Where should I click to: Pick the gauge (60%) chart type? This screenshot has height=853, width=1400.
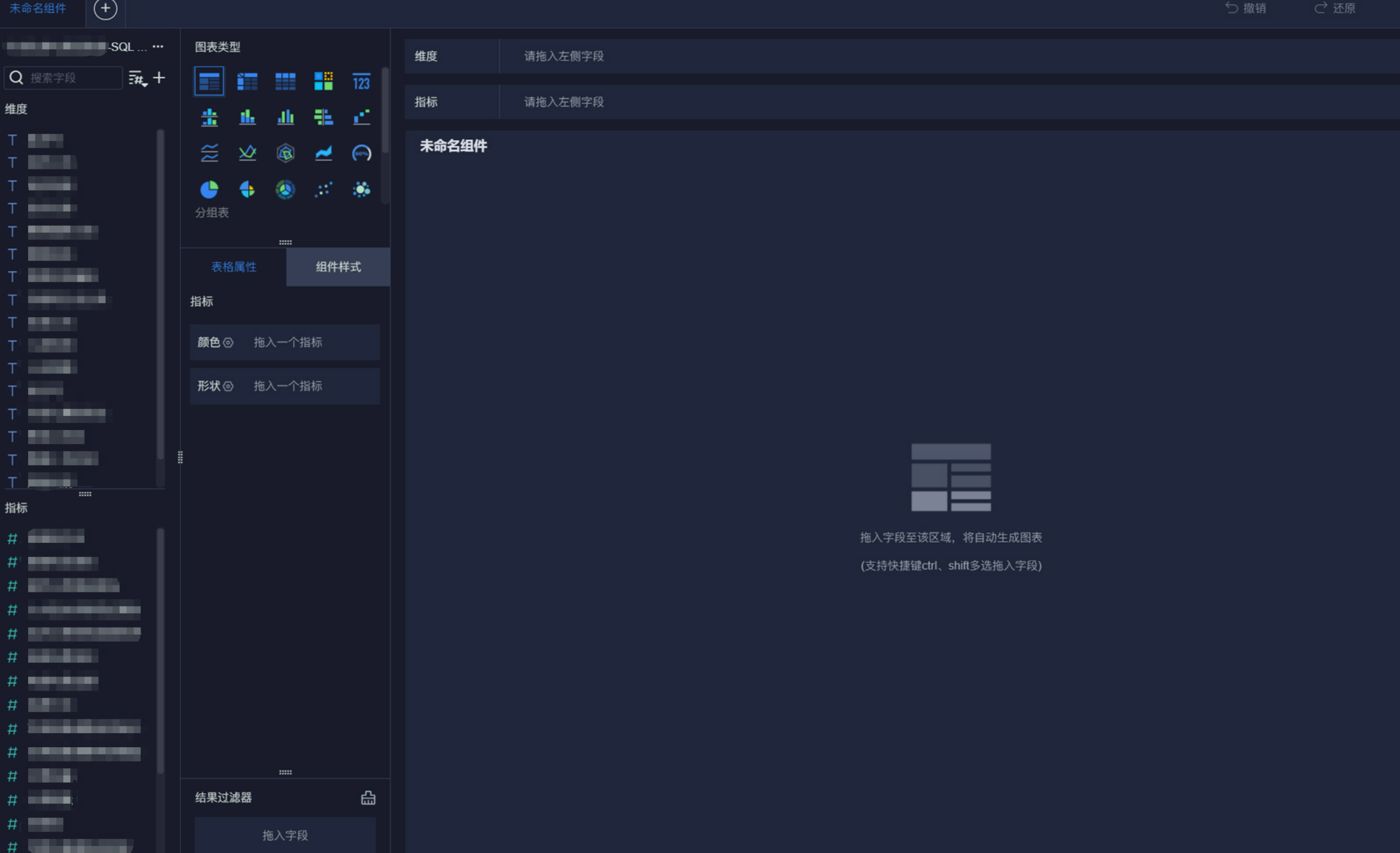(x=362, y=153)
